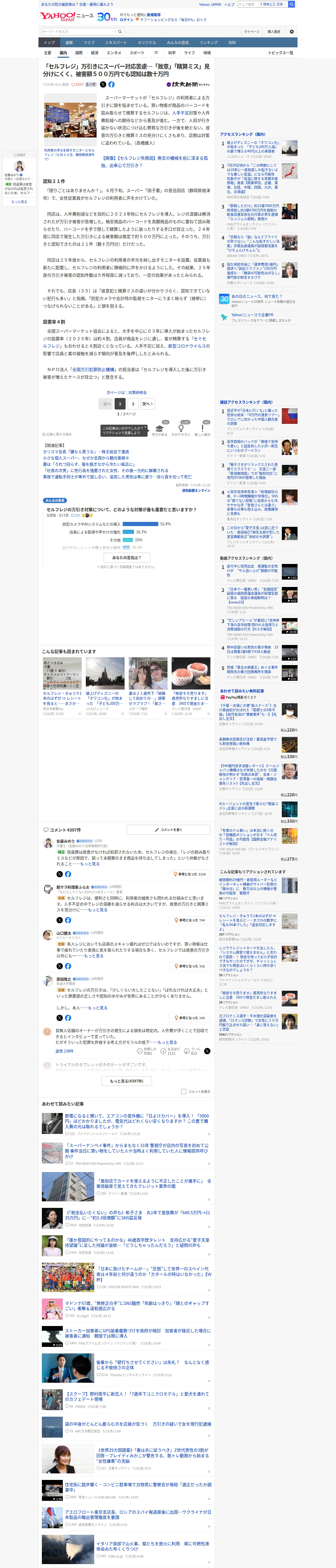Share 原田隆之's comment on X
This screenshot has height=1568, width=336.
(x=59, y=1018)
